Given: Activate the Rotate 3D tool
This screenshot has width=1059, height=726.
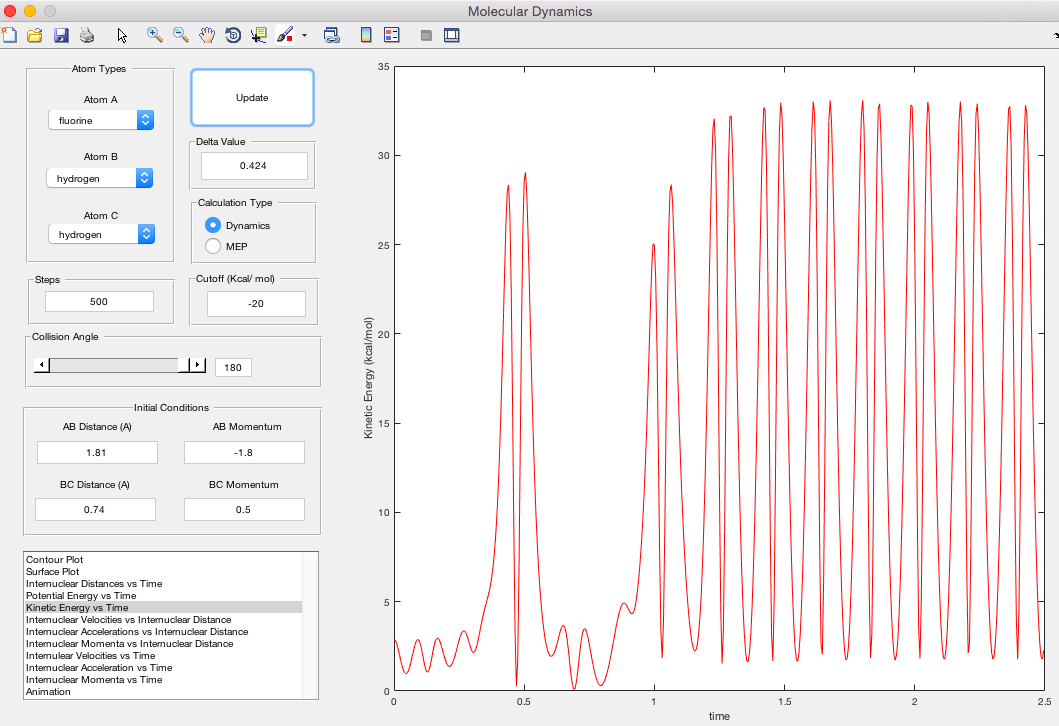Looking at the screenshot, I should (233, 35).
